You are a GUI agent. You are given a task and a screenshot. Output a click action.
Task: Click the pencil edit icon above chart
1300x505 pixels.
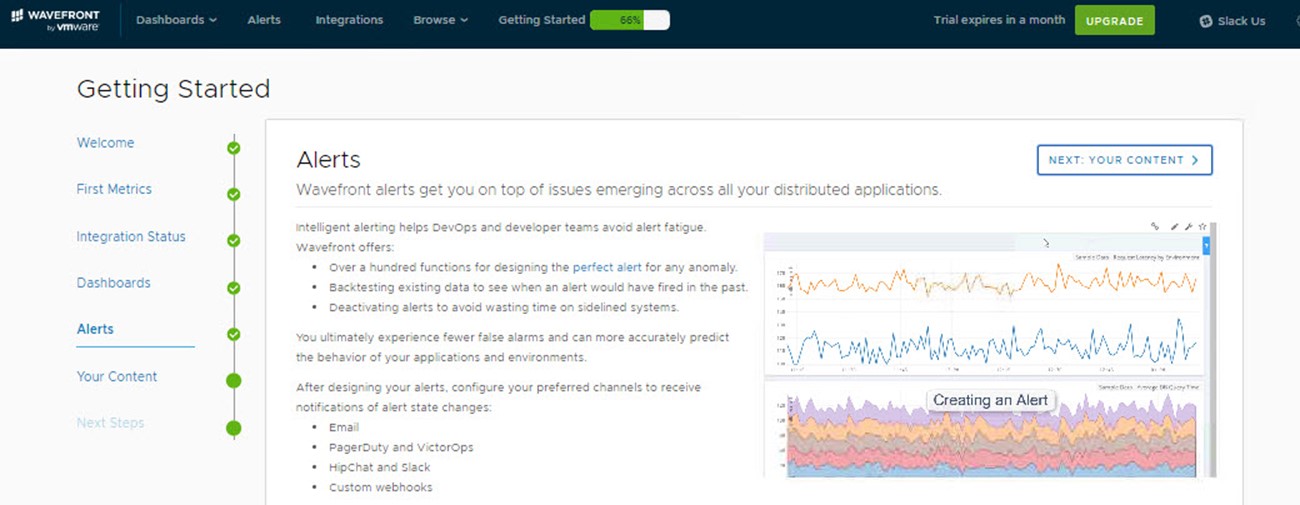coord(1175,227)
